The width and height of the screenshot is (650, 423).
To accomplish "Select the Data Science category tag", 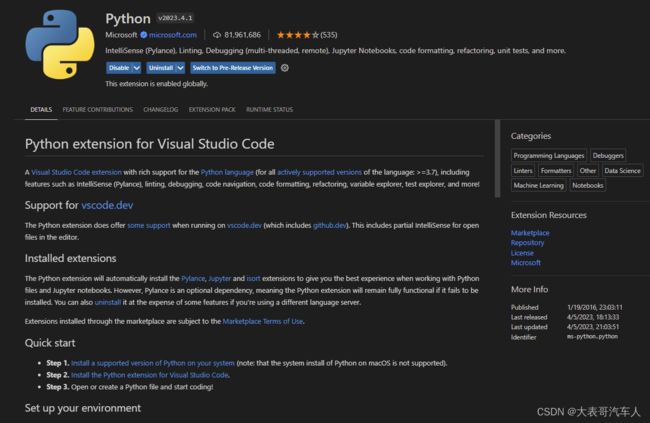I will coord(622,170).
